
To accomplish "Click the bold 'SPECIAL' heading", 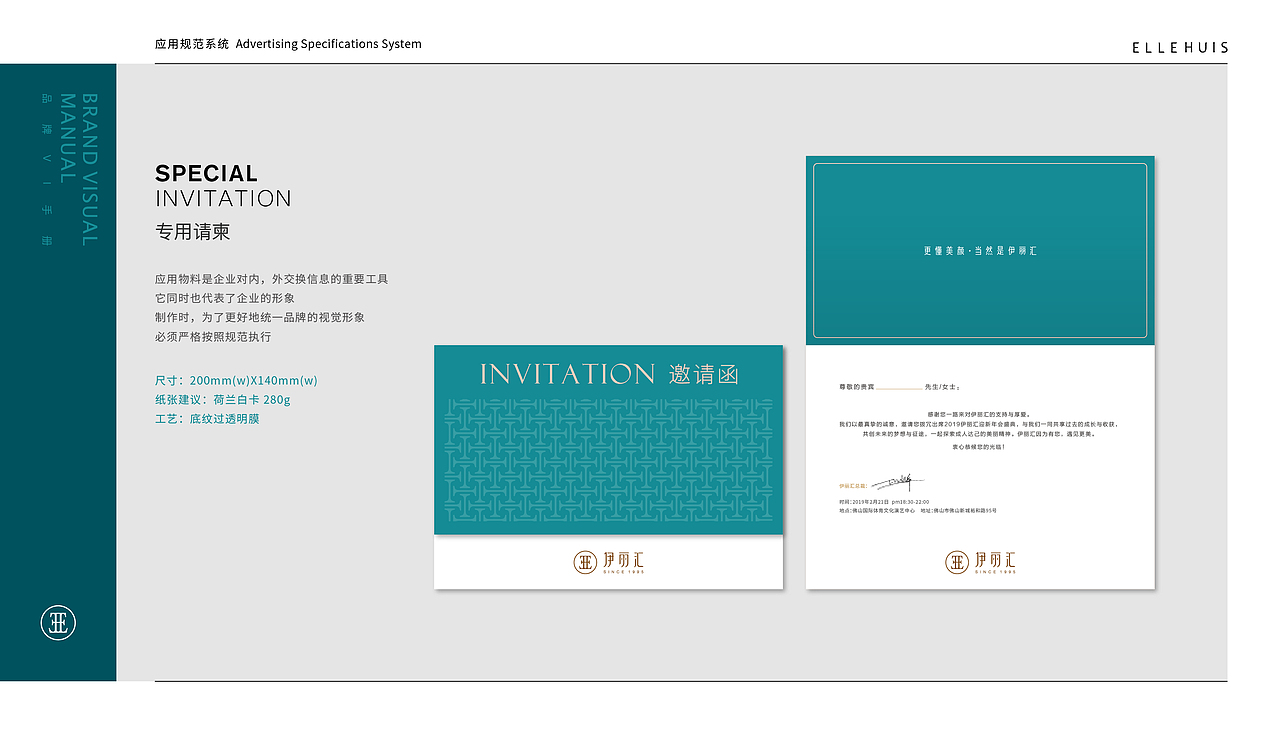I will coord(207,173).
